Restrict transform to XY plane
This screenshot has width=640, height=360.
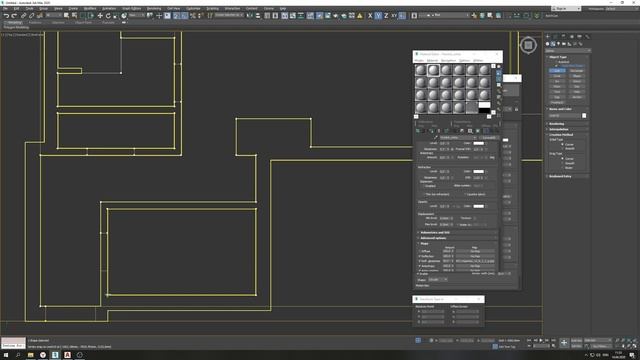pos(394,16)
